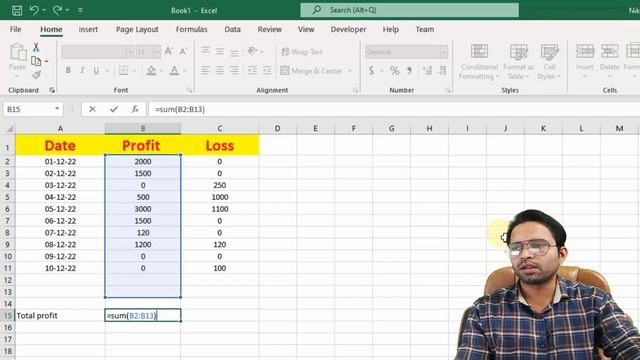
Task: Click the Redo arrow icon
Action: click(57, 10)
